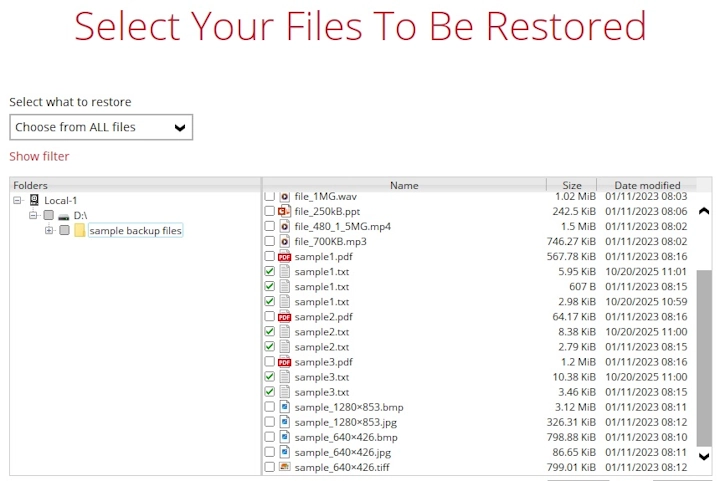Click the D:\ drive icon in the Folders tree
Image resolution: width=720 pixels, height=481 pixels.
(63, 216)
